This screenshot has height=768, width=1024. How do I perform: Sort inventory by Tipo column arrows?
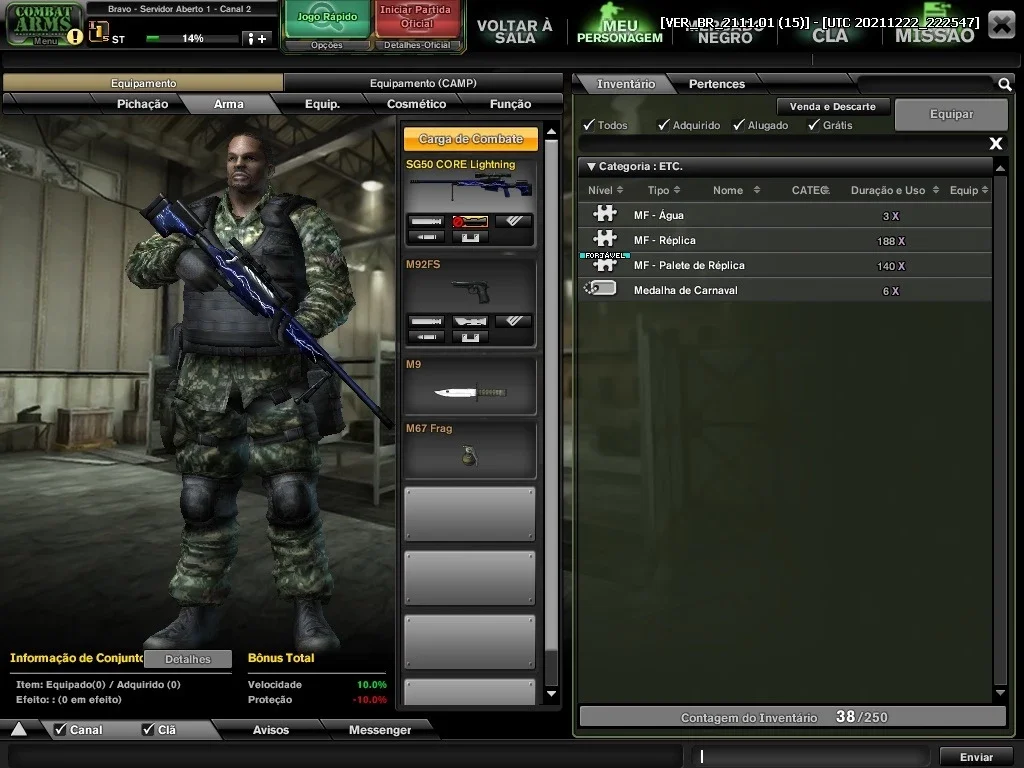(x=677, y=190)
